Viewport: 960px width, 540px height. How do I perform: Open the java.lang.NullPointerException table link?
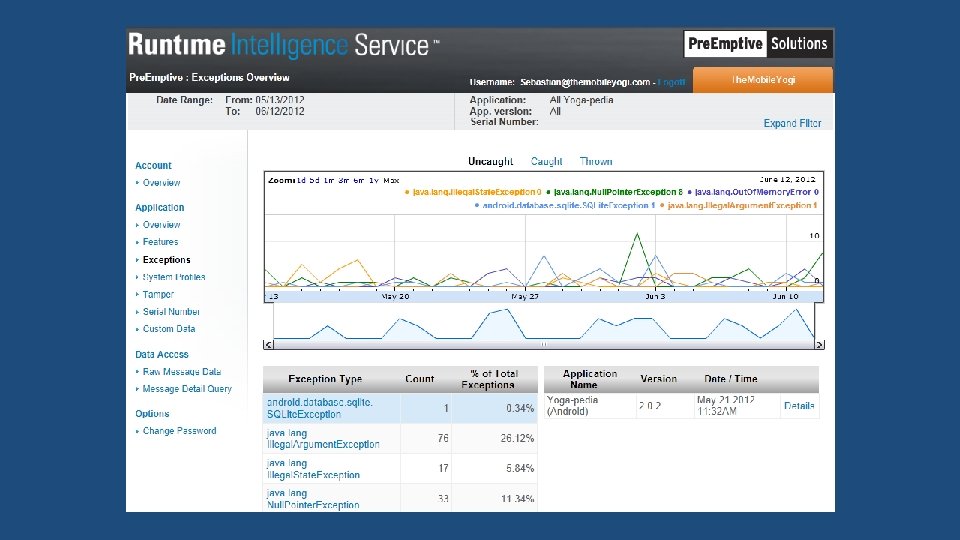[x=313, y=499]
